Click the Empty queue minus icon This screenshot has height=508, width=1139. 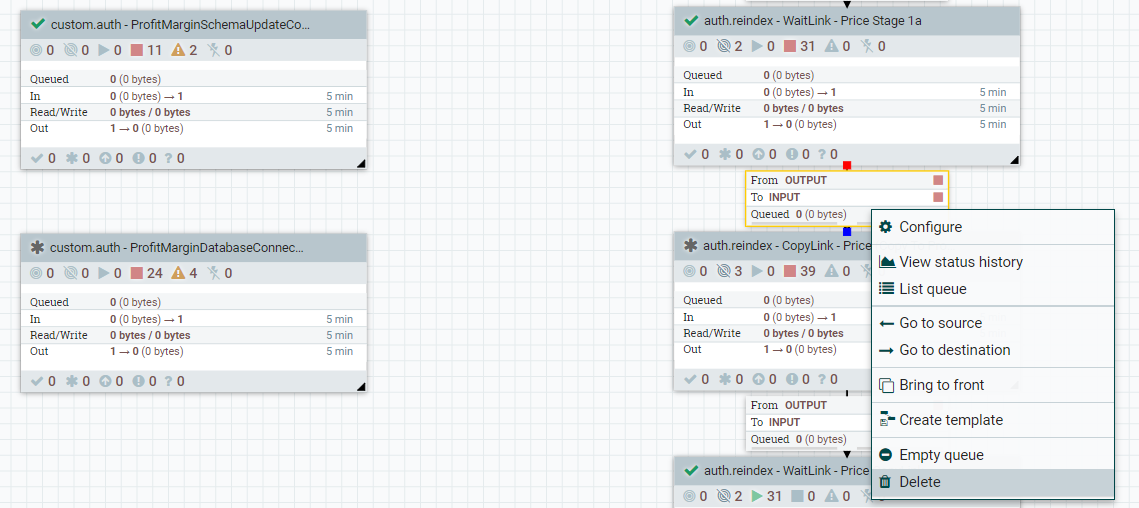point(885,454)
